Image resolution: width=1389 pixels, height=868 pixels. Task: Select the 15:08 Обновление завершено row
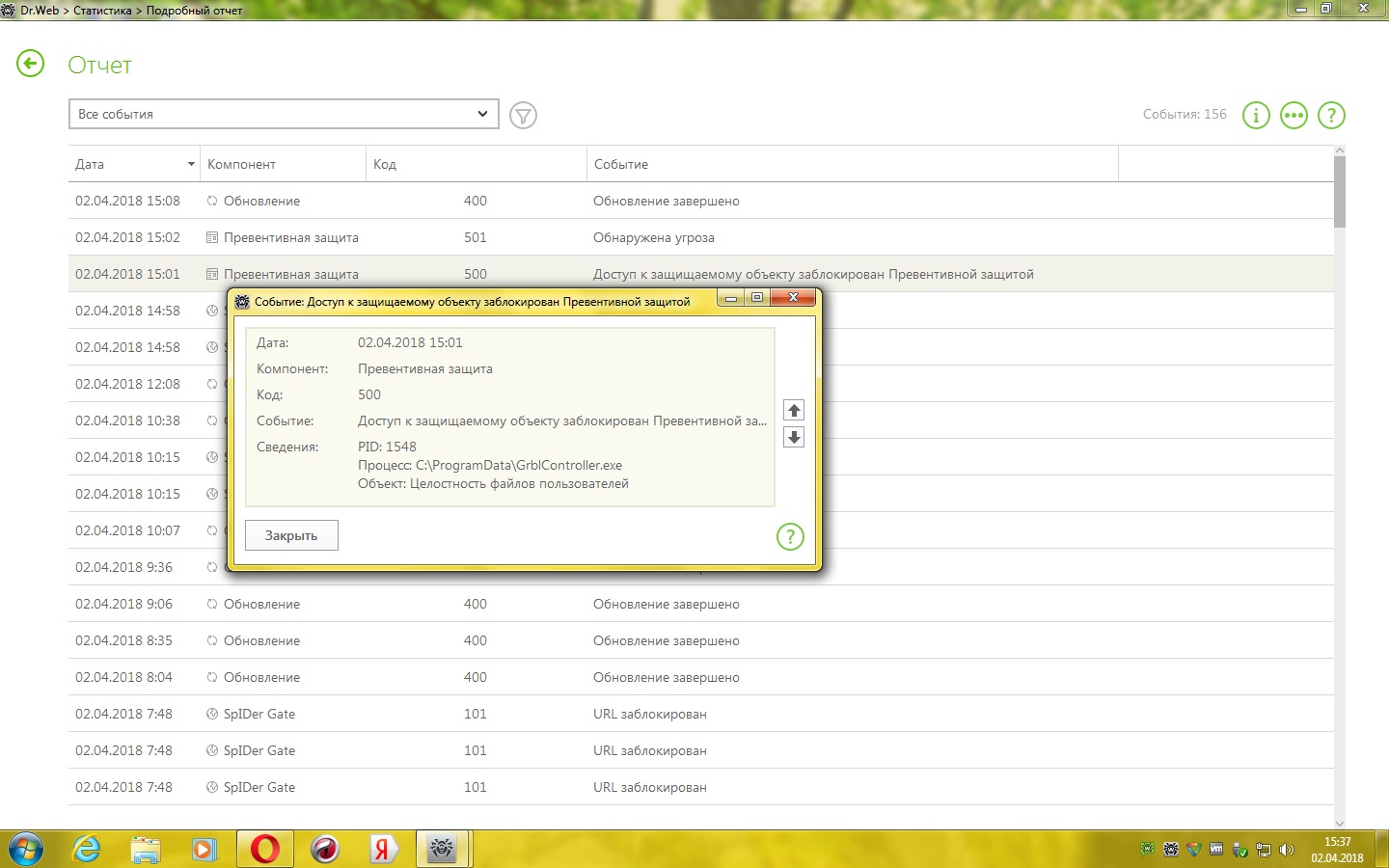click(666, 202)
